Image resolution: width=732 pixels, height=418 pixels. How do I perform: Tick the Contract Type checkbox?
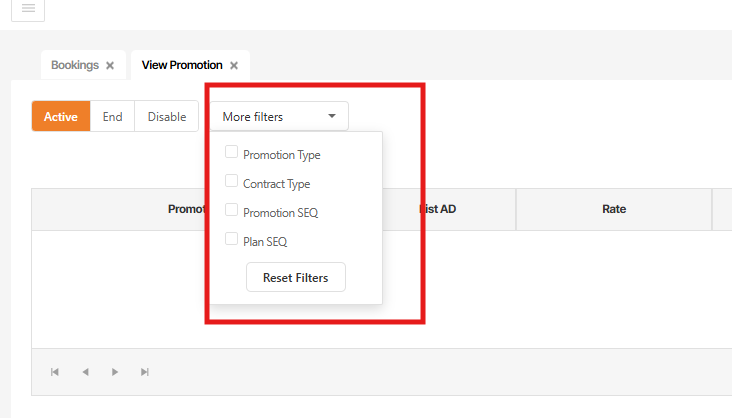[x=232, y=182]
